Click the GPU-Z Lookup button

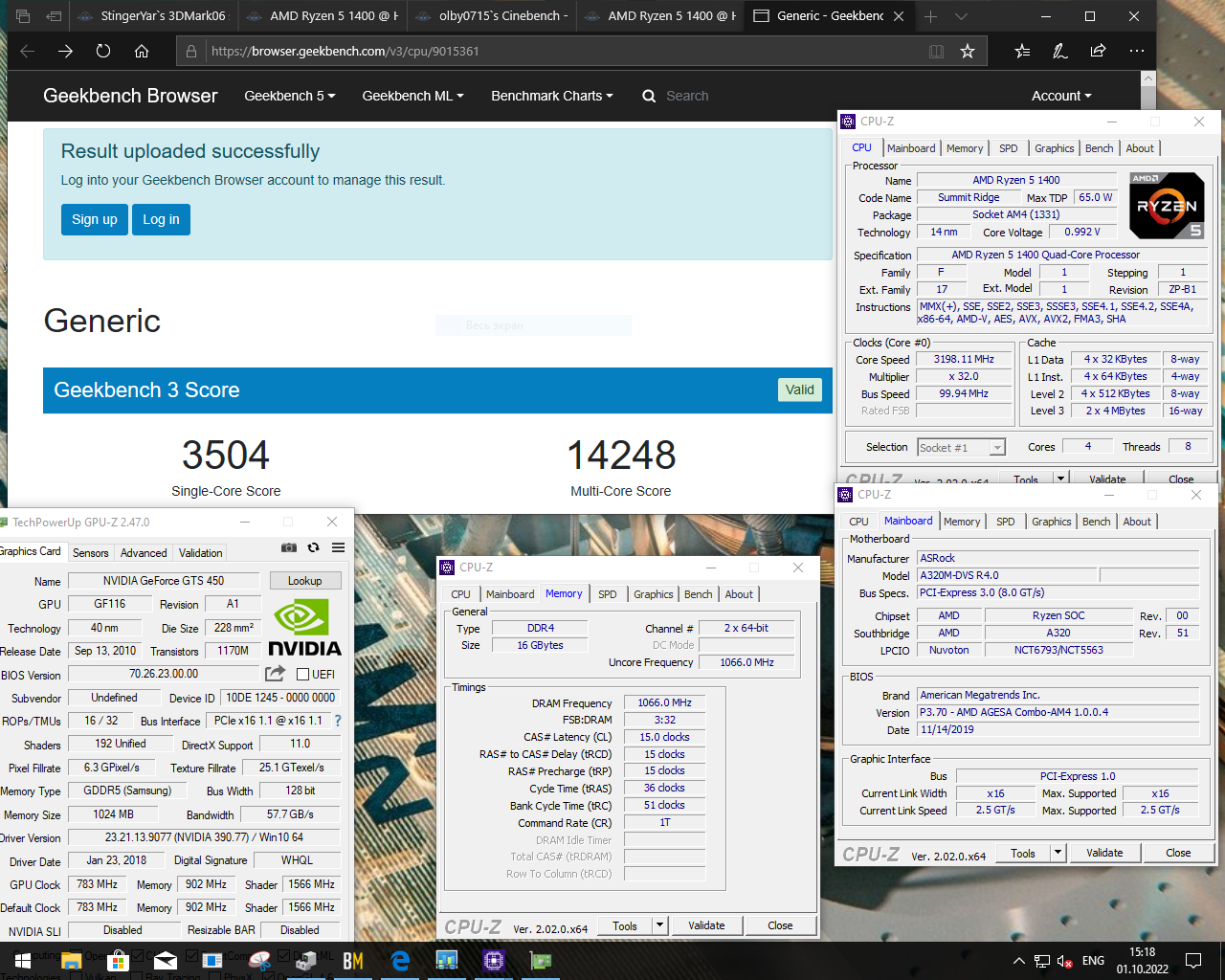[304, 581]
